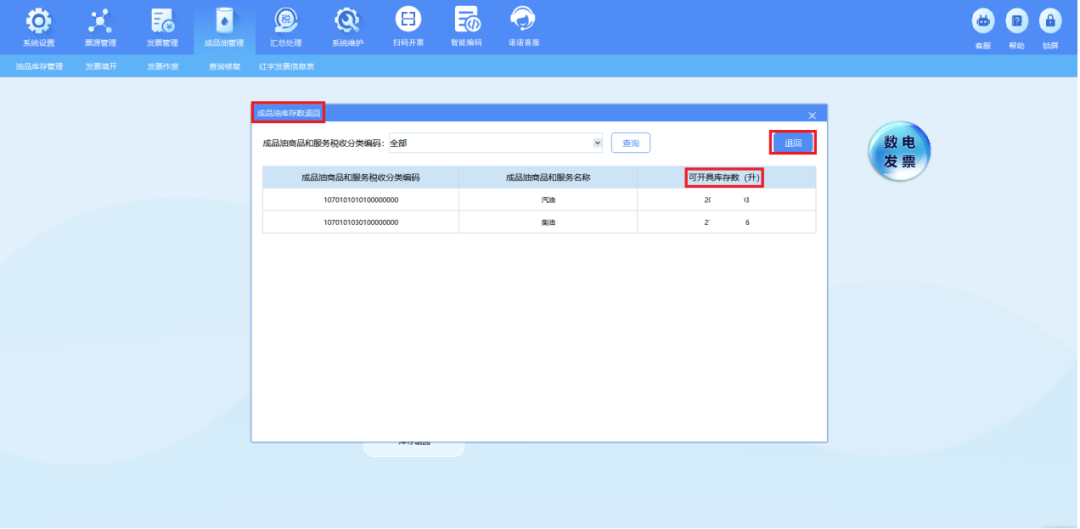1080x529 pixels.
Task: Open 票源管理 network icon
Action: coord(100,21)
